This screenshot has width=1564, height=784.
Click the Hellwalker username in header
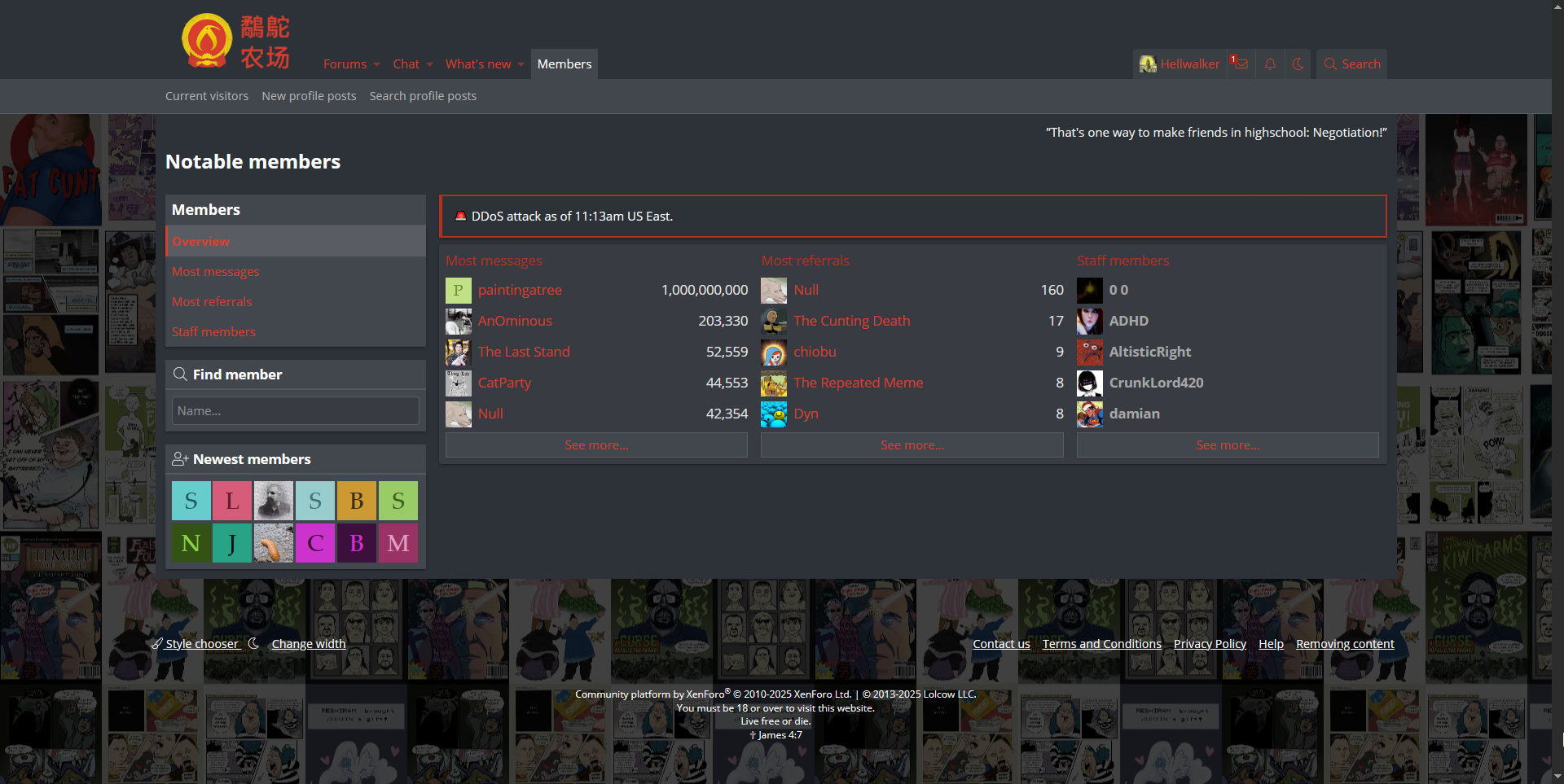point(1190,64)
